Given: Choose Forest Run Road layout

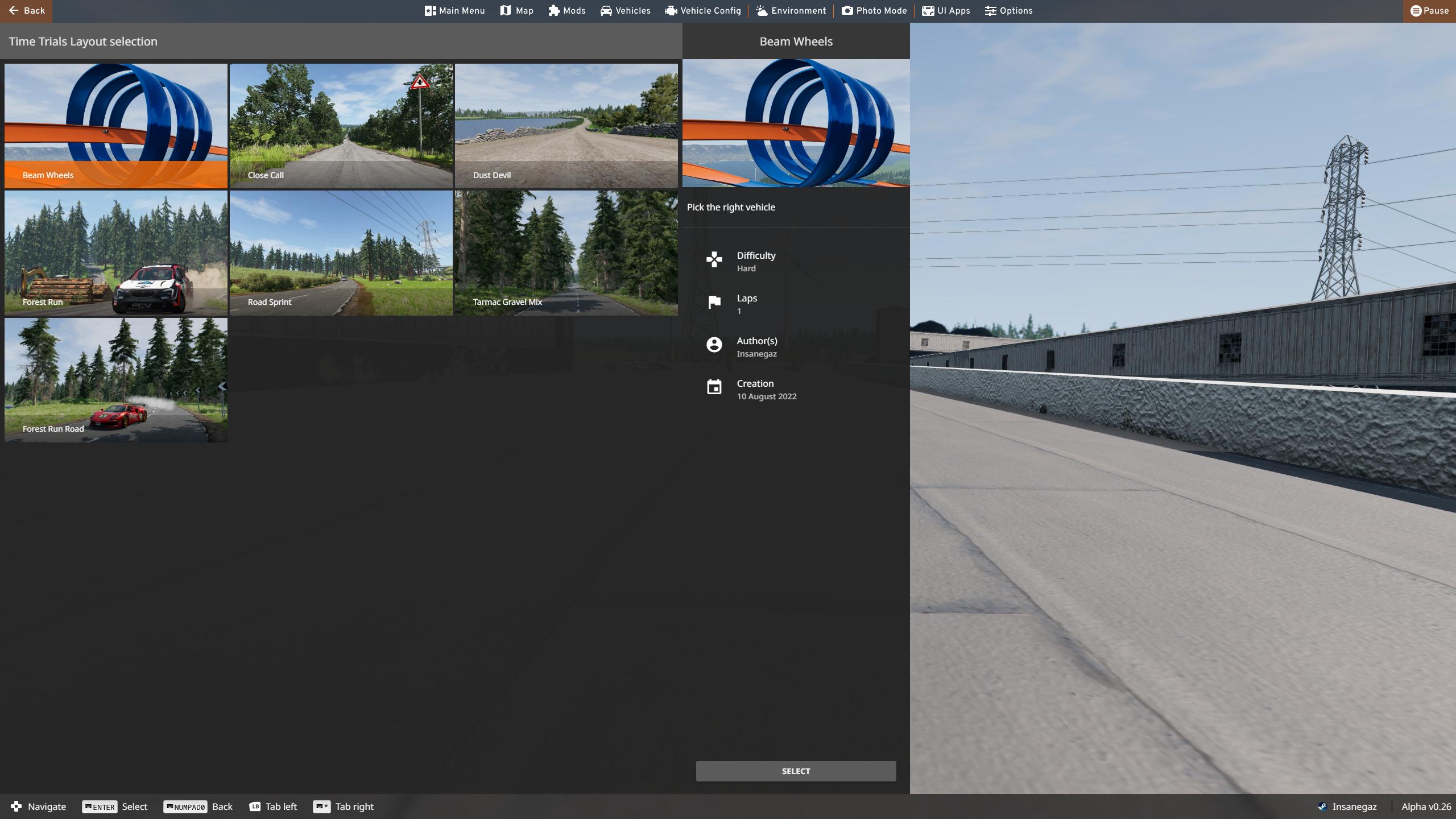Looking at the screenshot, I should click(115, 379).
